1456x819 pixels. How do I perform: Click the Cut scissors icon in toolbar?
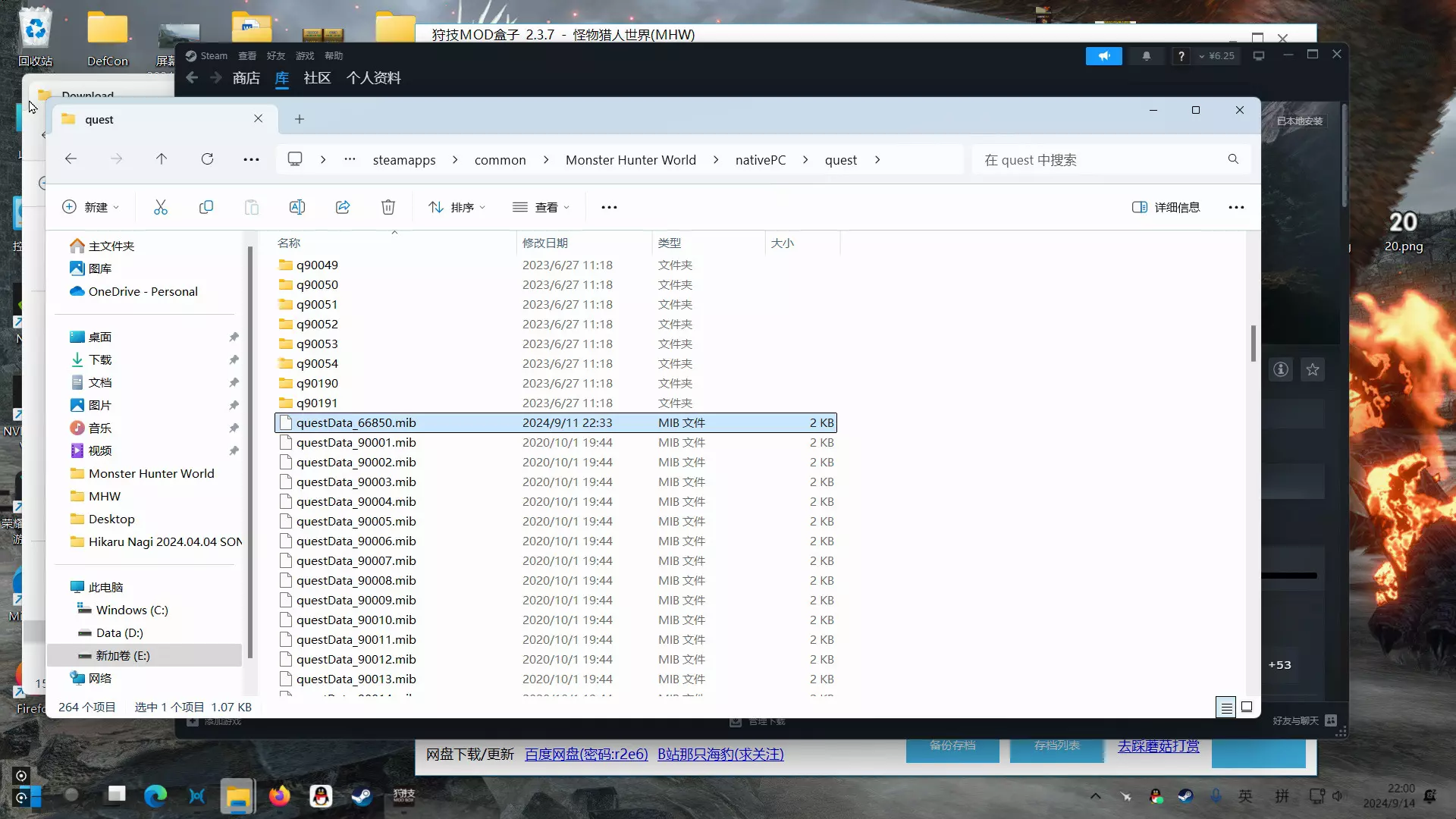click(161, 207)
